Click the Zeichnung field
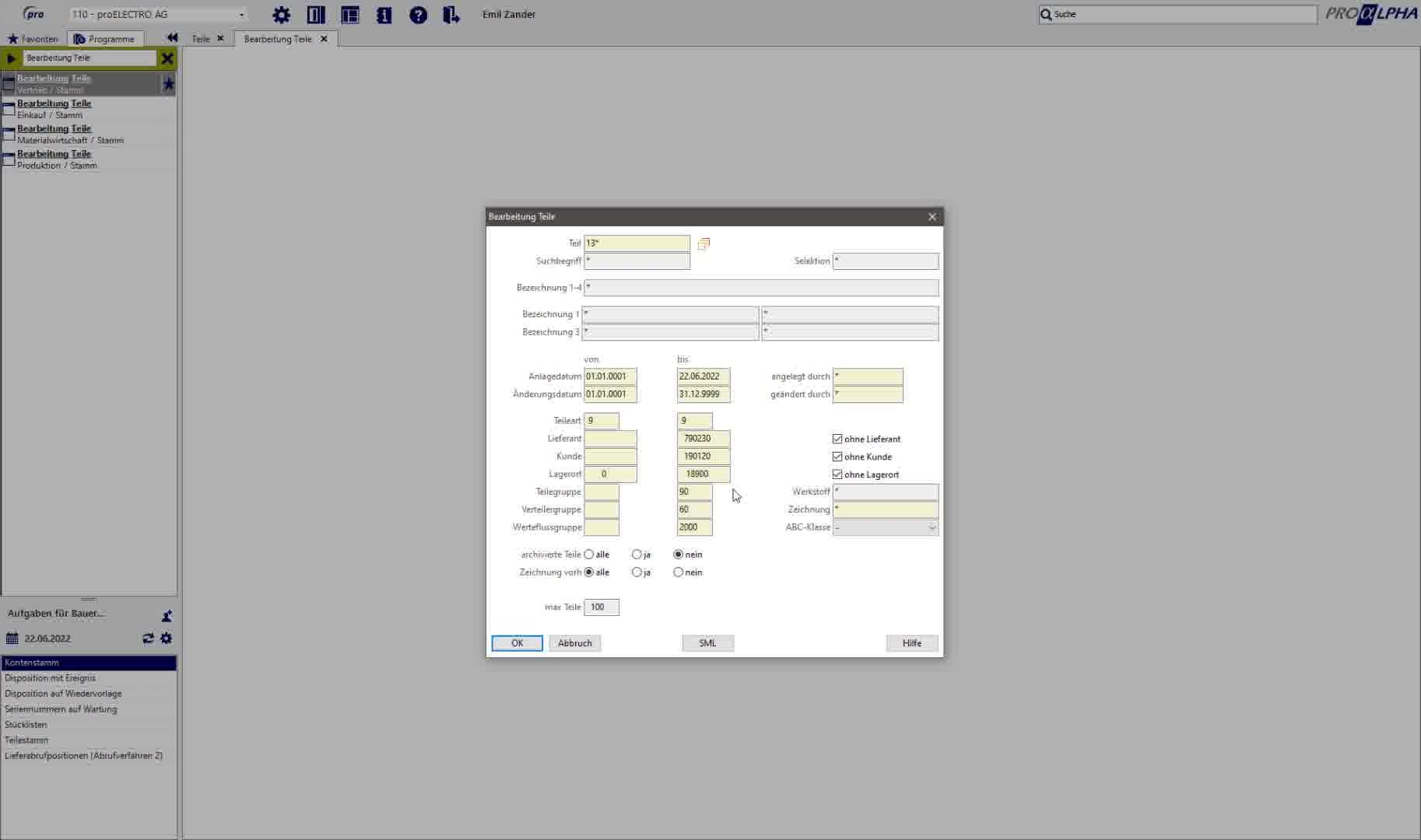 click(886, 510)
